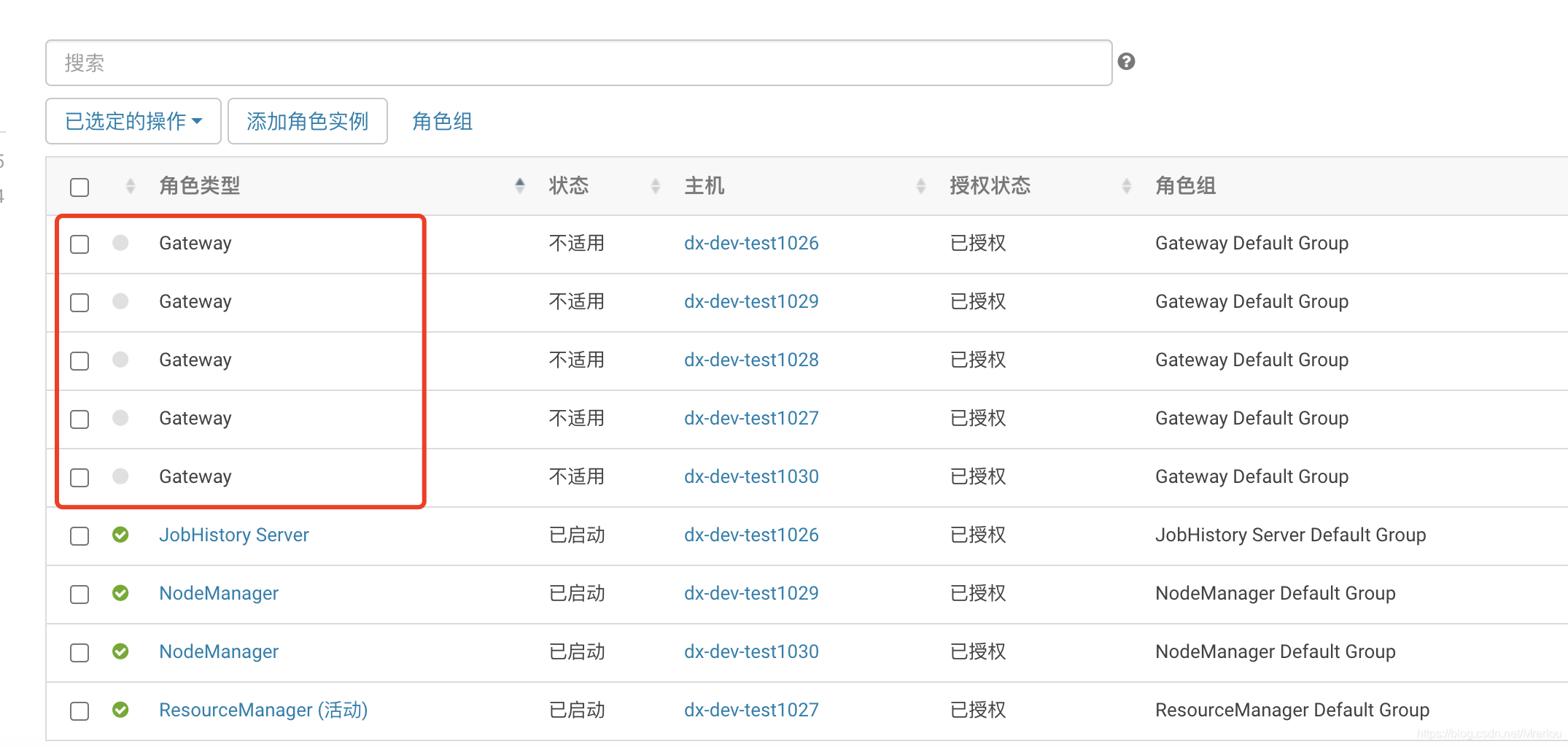1568x747 pixels.
Task: Click the 角色组 column header in table
Action: (1186, 186)
